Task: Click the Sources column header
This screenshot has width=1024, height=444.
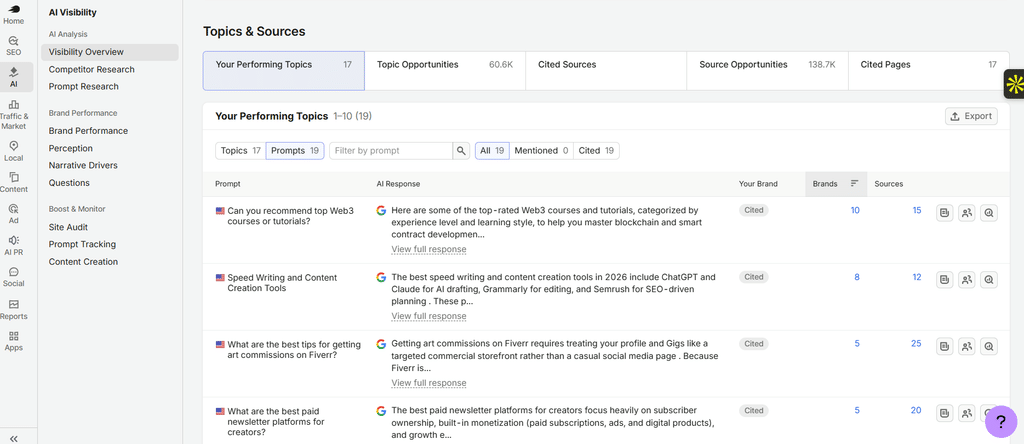Action: pyautogui.click(x=889, y=184)
